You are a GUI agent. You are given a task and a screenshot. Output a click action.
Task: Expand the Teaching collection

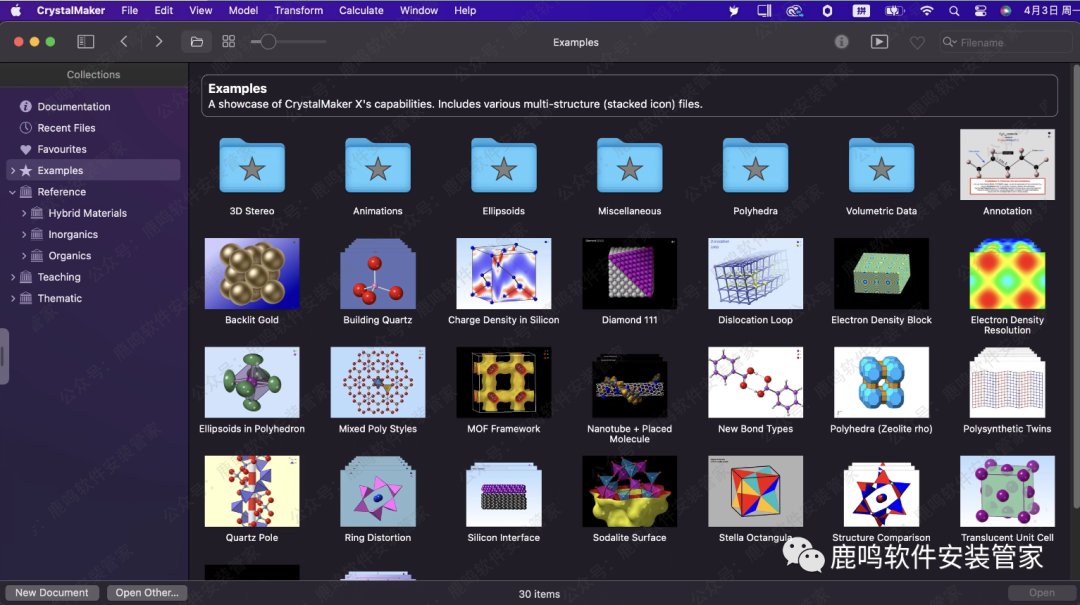[13, 277]
